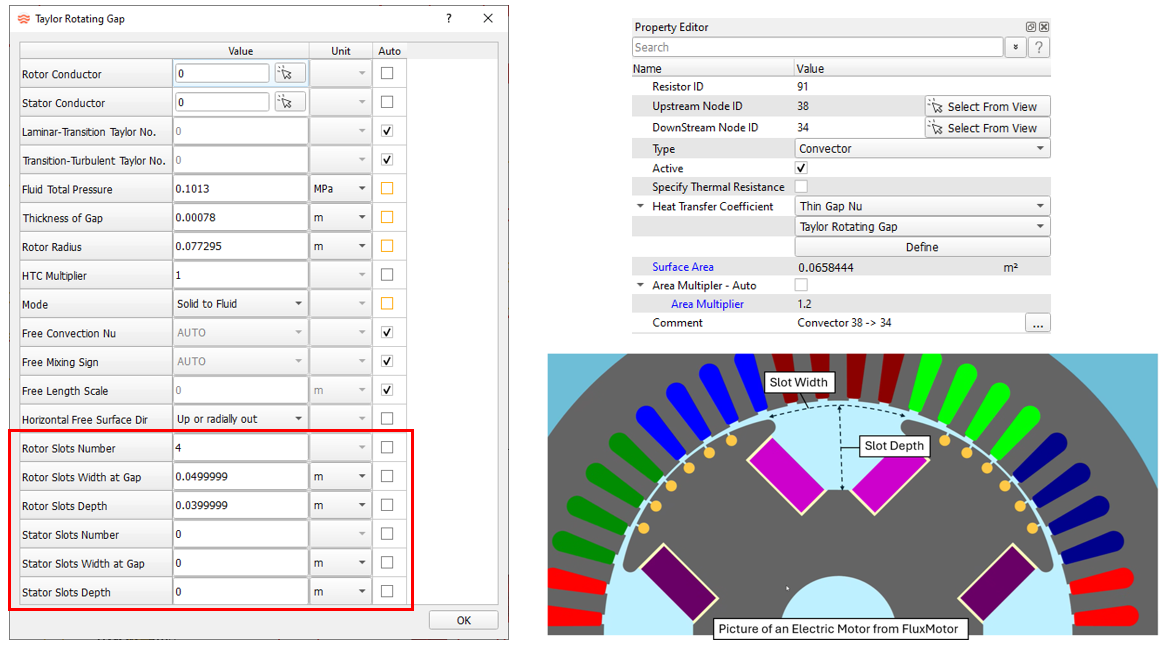Close the Property Editor panel with X icon

coord(1044,27)
